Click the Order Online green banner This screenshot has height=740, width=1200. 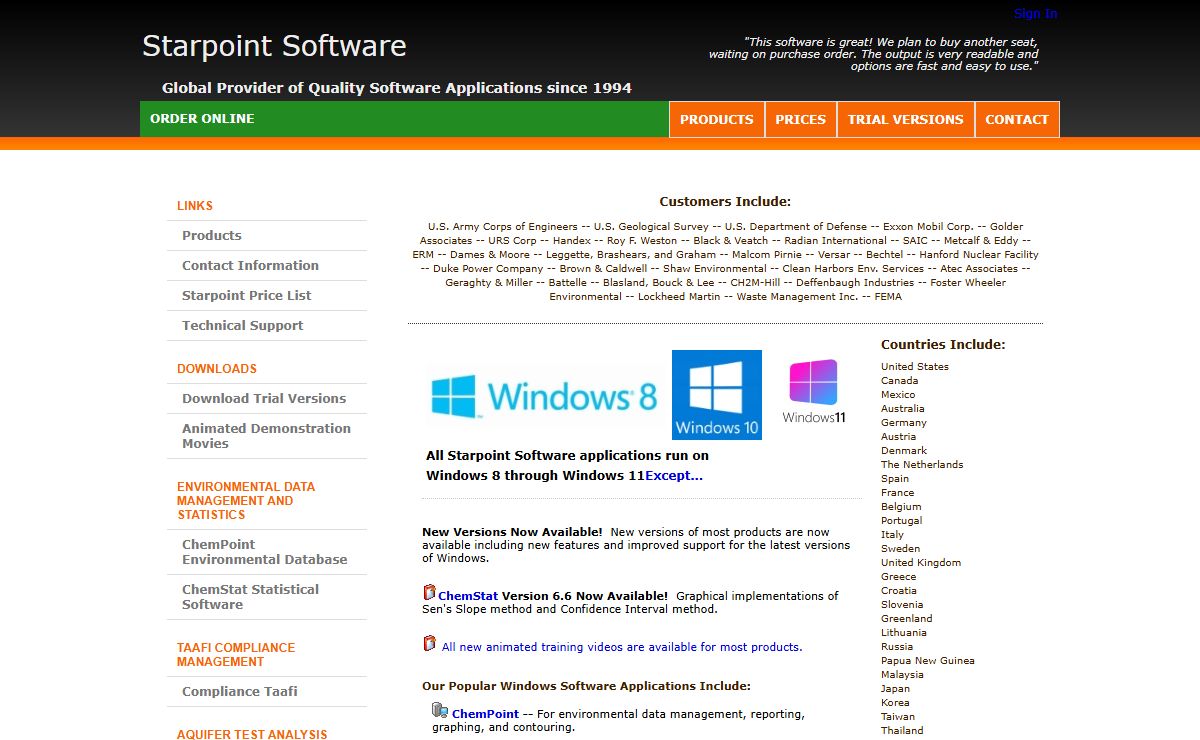202,119
